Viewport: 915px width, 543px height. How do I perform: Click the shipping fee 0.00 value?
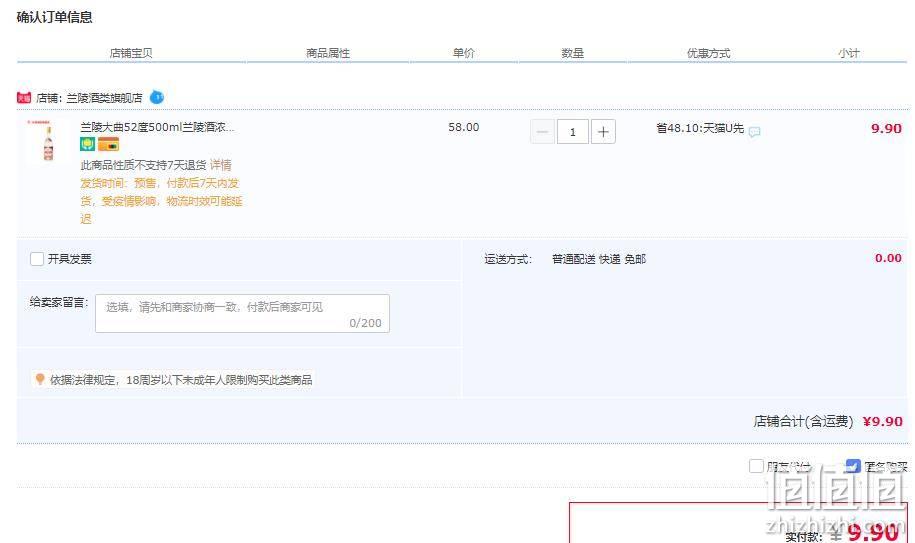(888, 258)
